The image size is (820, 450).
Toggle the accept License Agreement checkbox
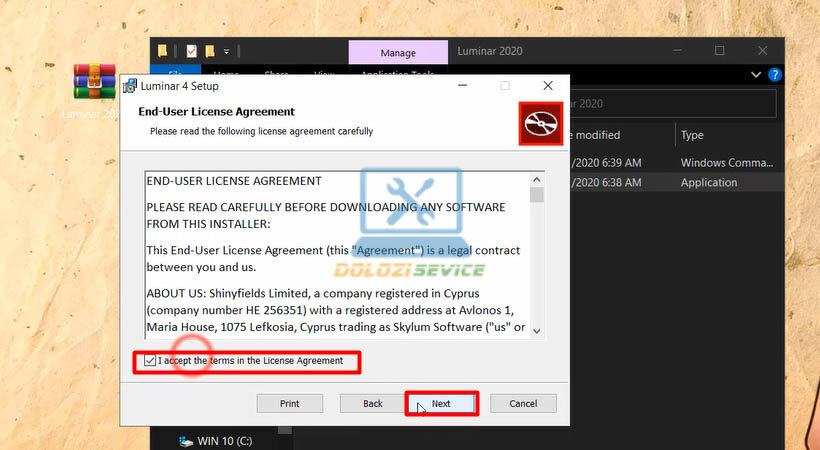[150, 361]
